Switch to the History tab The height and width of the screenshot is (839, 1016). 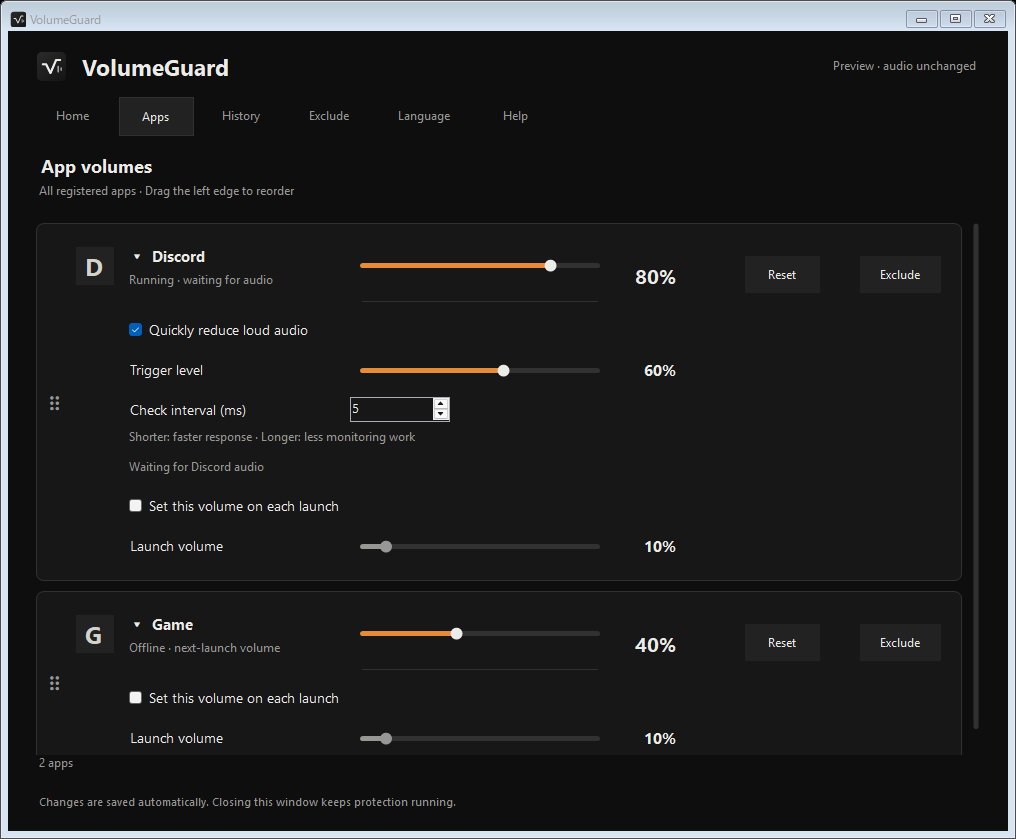[x=241, y=116]
